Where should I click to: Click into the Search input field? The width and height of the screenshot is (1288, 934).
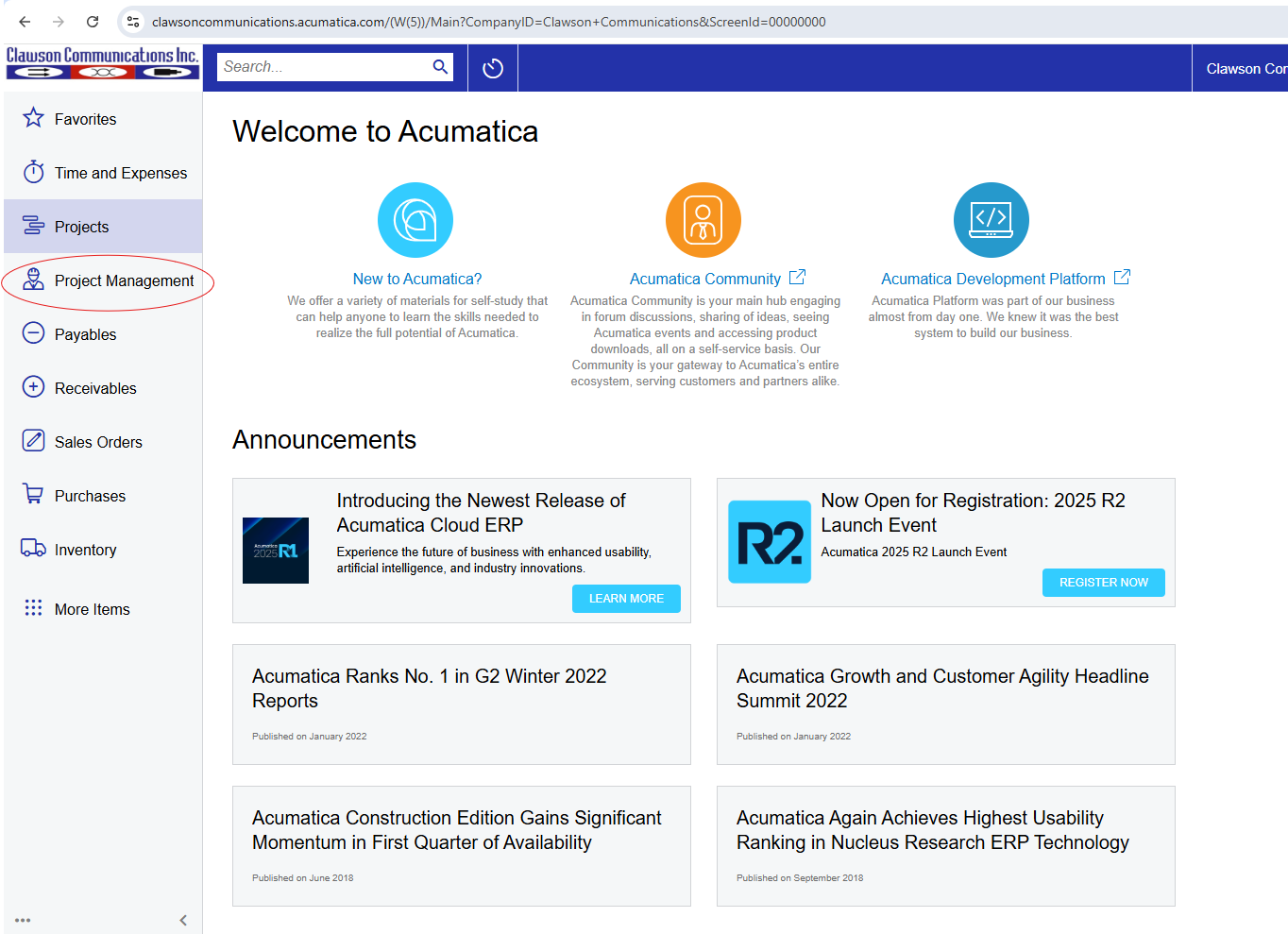323,67
